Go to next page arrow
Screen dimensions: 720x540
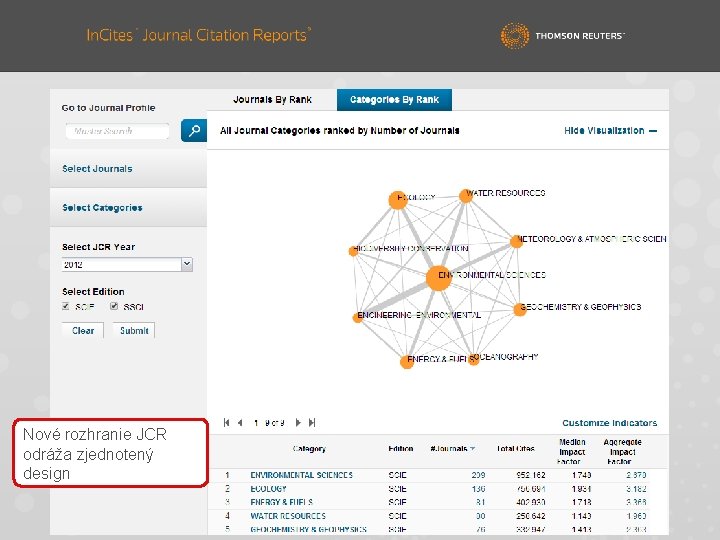298,422
